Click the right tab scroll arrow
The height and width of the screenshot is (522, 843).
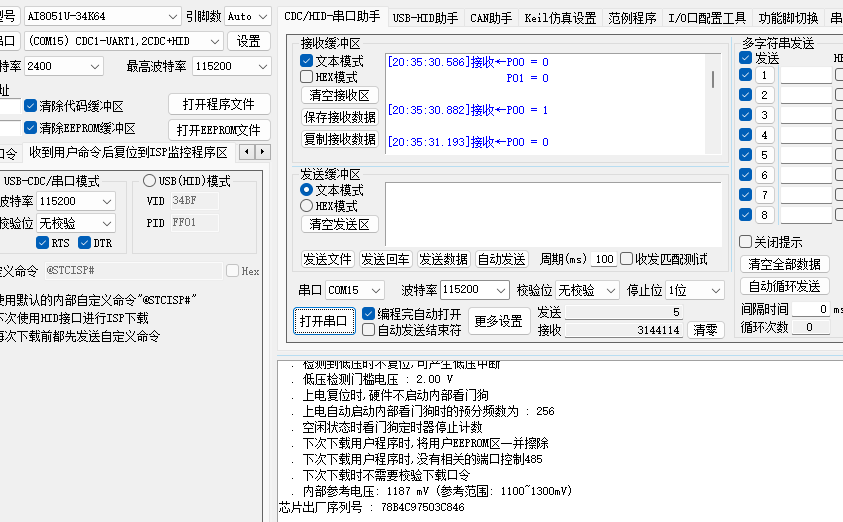262,152
